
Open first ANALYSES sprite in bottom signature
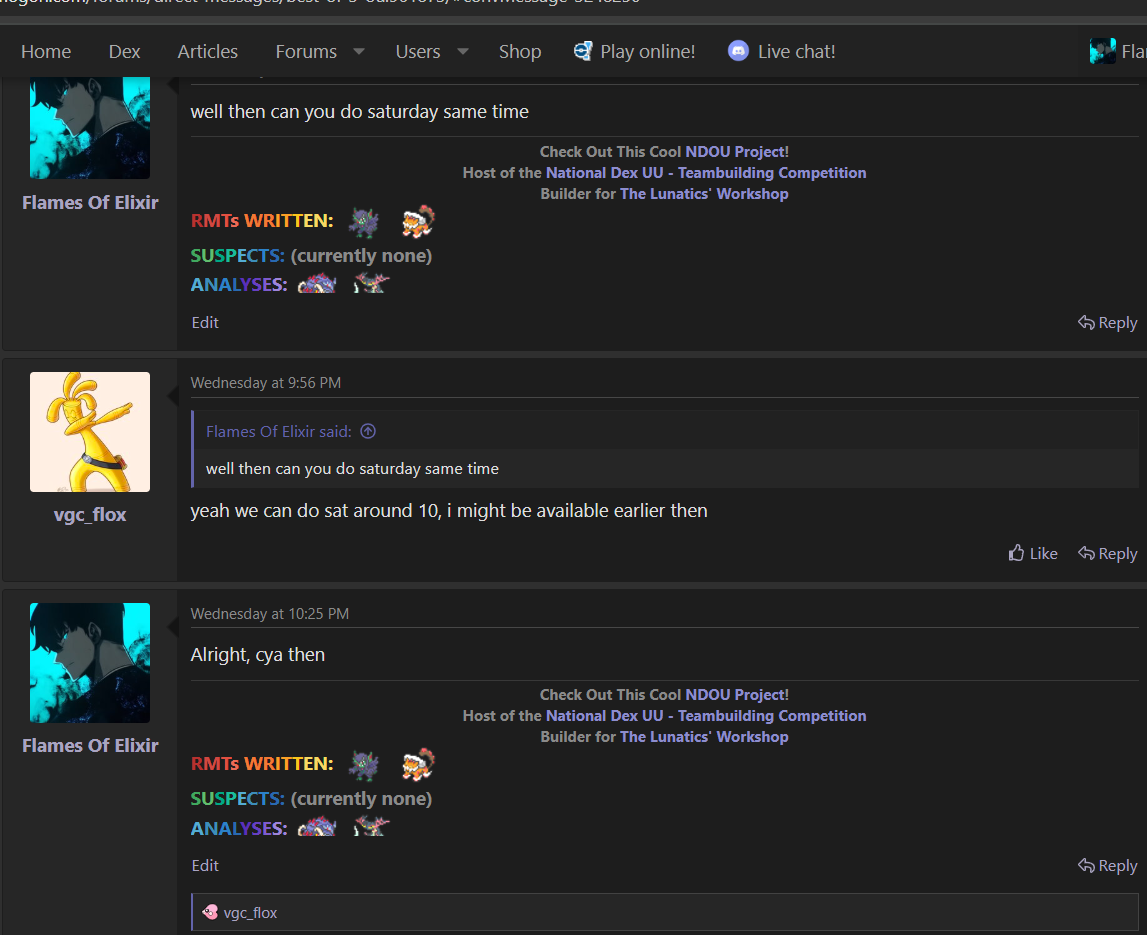click(x=317, y=827)
